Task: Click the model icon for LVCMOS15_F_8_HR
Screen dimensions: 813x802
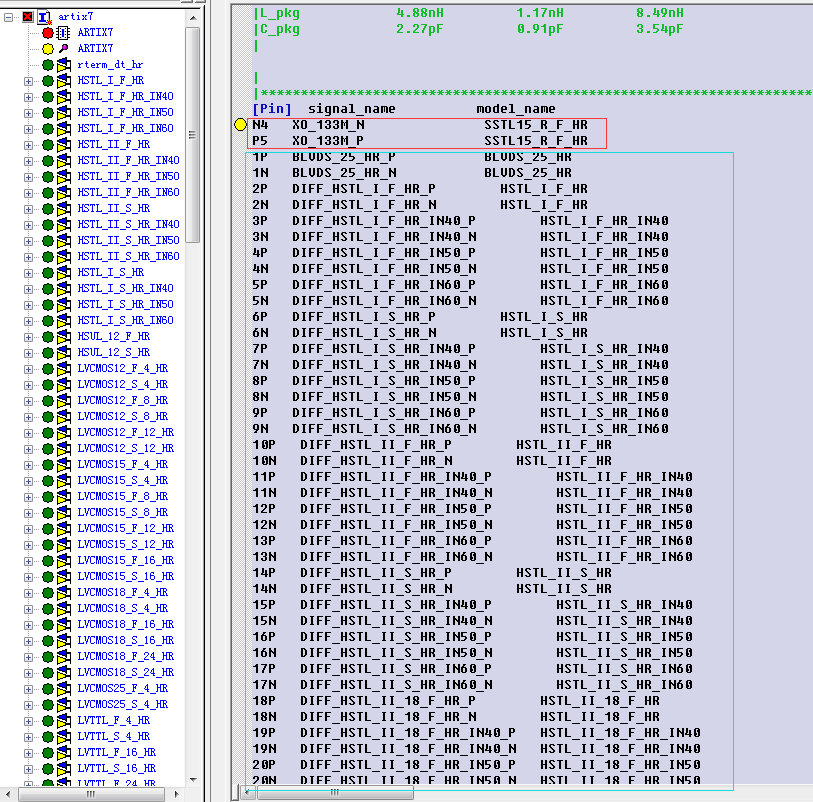Action: click(64, 497)
